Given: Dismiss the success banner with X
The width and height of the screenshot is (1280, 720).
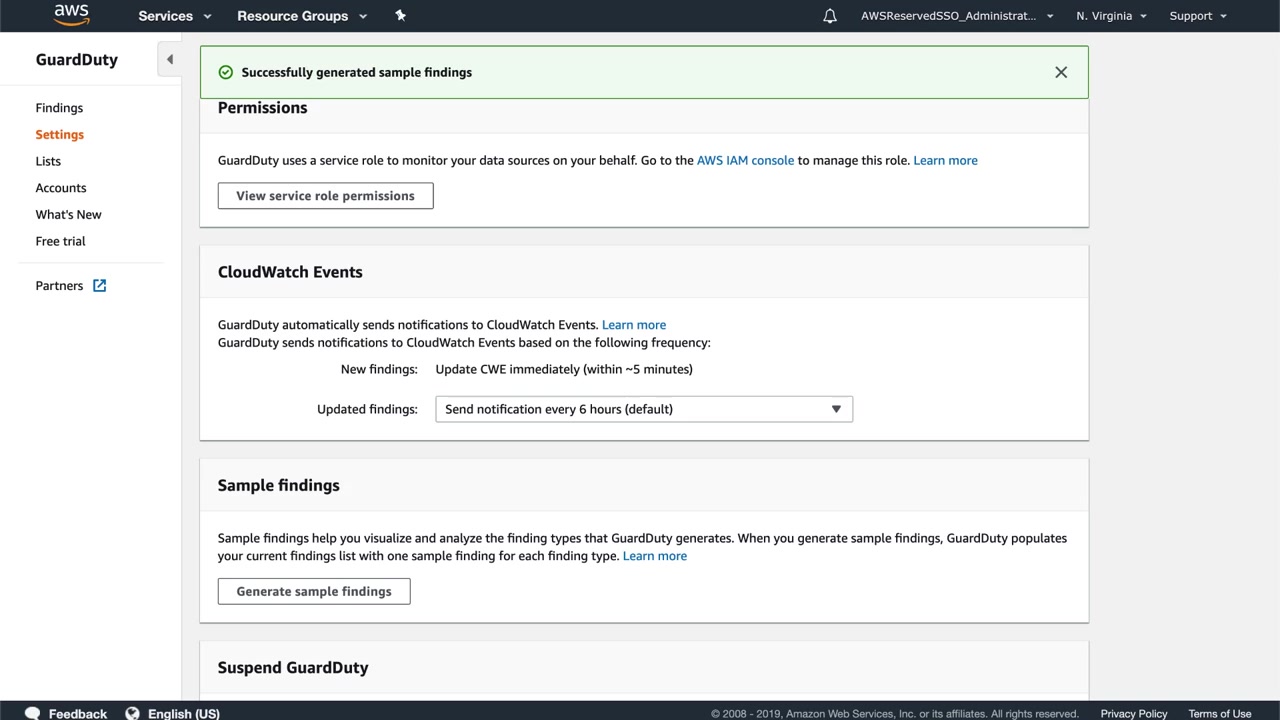Looking at the screenshot, I should click(1061, 72).
